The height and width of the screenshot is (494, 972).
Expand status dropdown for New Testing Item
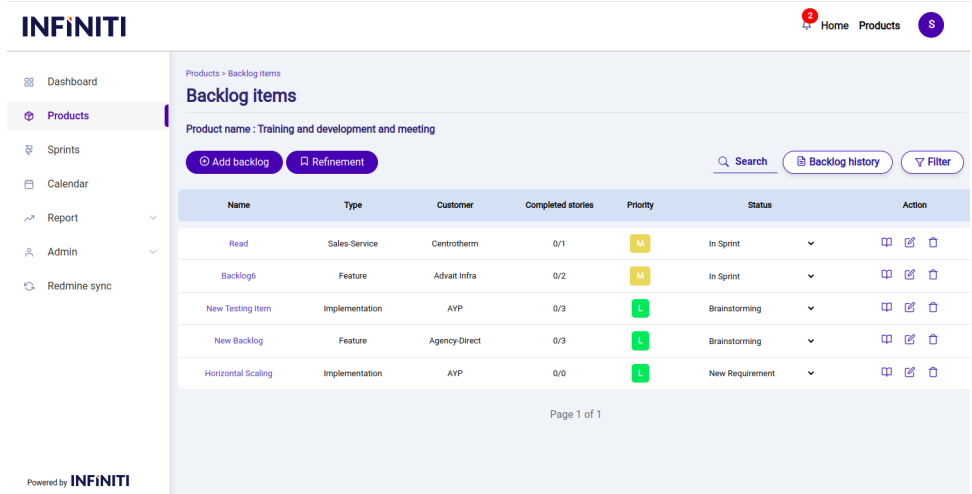pyautogui.click(x=810, y=309)
